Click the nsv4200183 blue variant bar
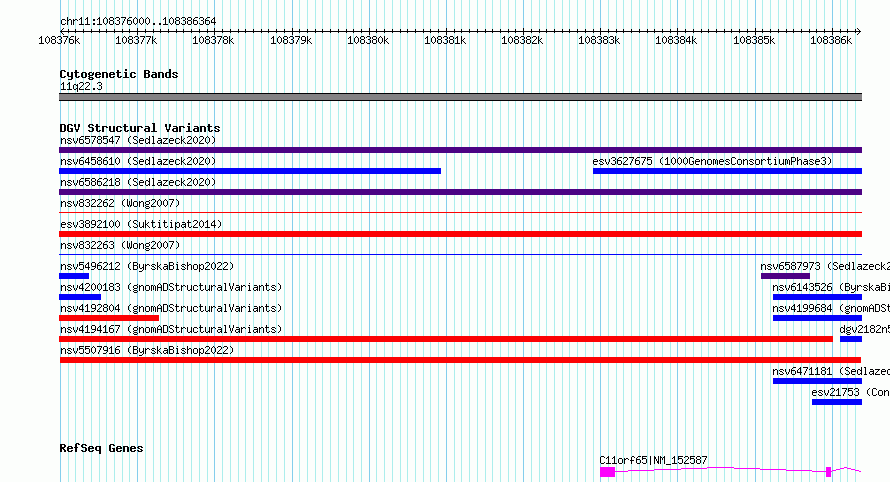This screenshot has width=890, height=482. click(x=80, y=297)
